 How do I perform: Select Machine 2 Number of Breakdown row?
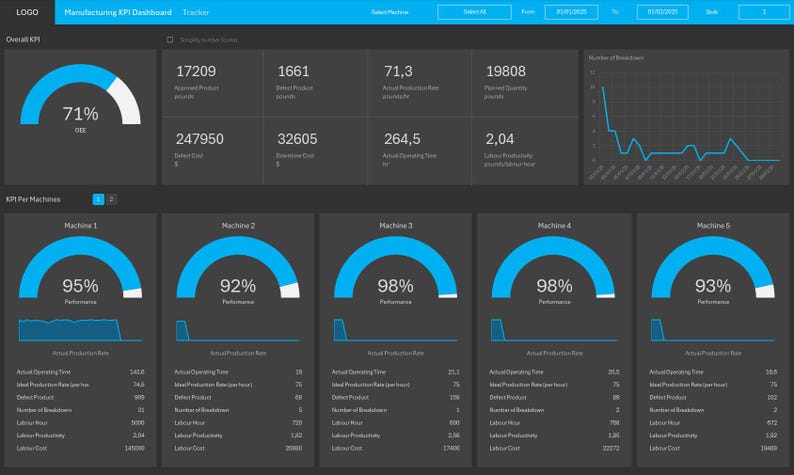[238, 410]
